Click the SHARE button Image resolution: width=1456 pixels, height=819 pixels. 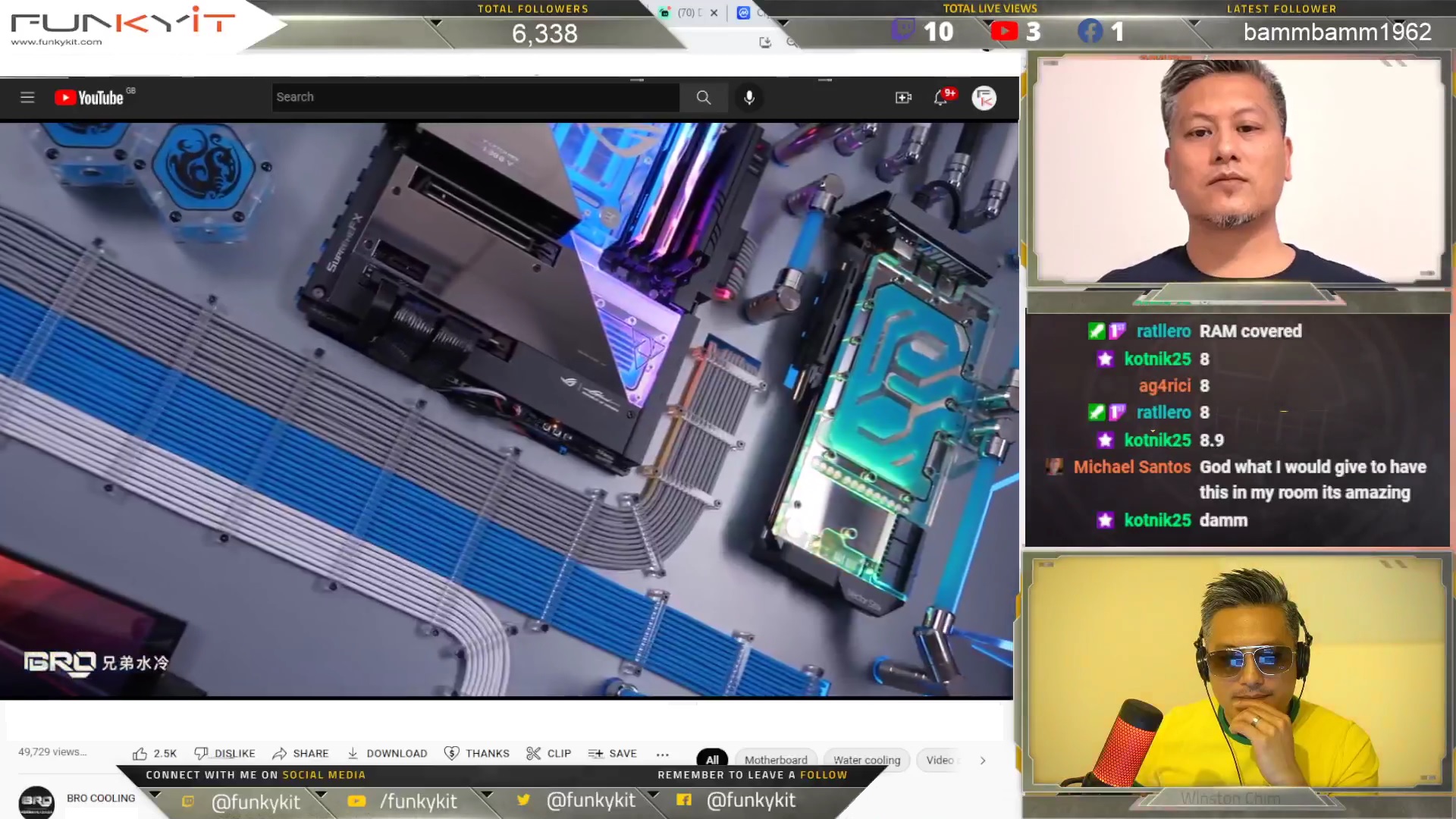300,753
